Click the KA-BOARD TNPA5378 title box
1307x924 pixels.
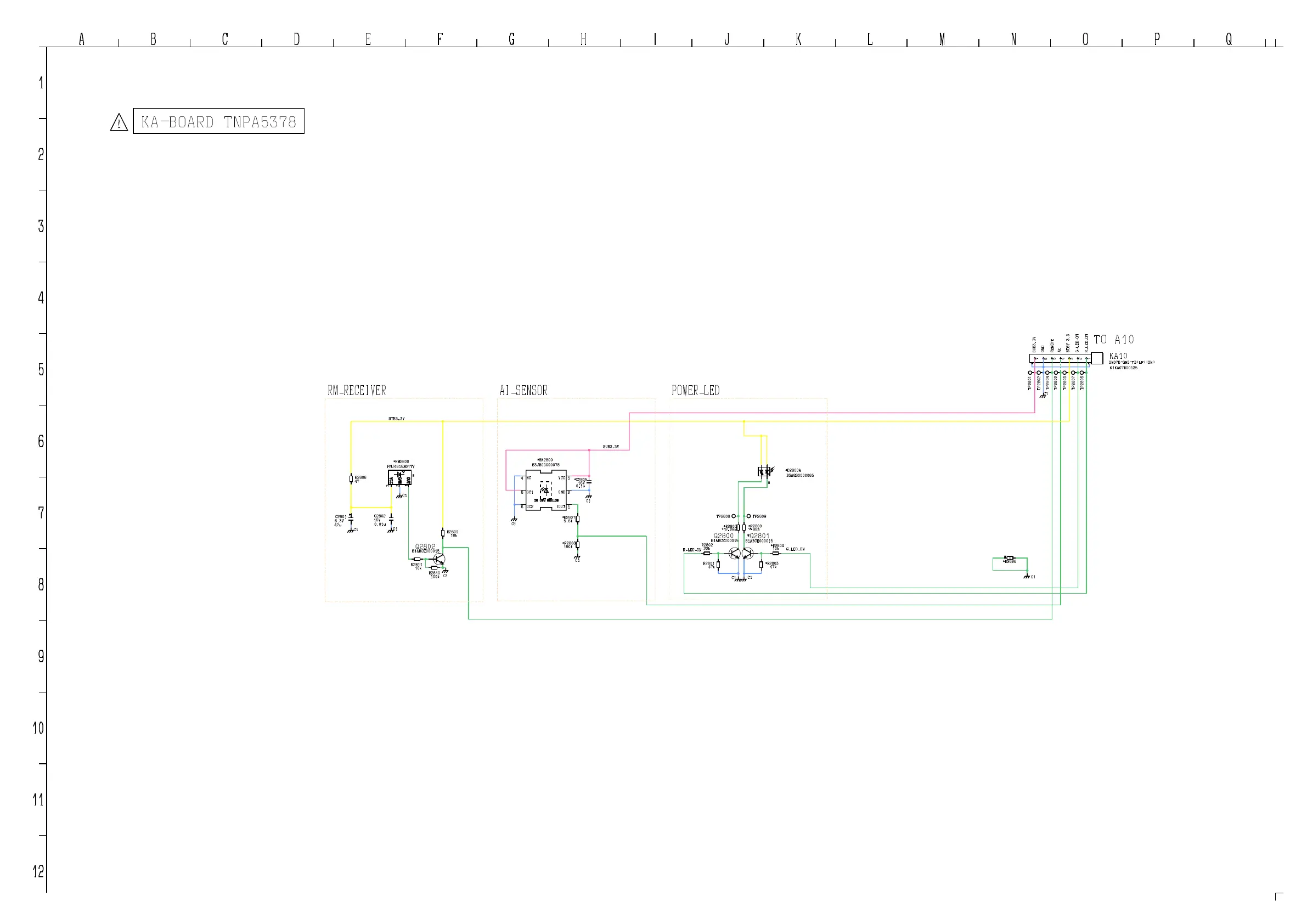pos(218,121)
